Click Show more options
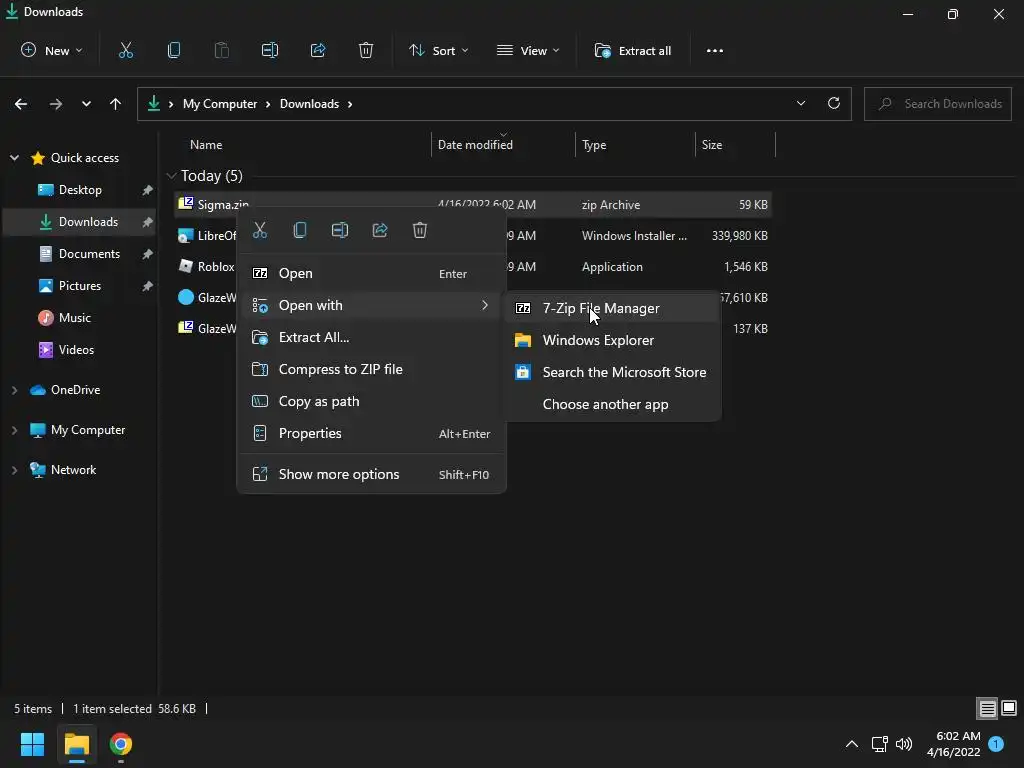The height and width of the screenshot is (768, 1024). click(x=372, y=474)
